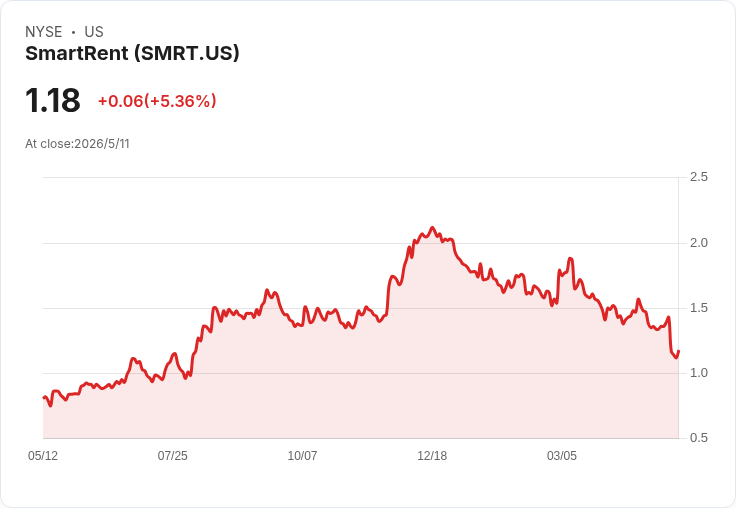Image resolution: width=736 pixels, height=508 pixels.
Task: Click the 03/05 date axis label
Action: [562, 455]
